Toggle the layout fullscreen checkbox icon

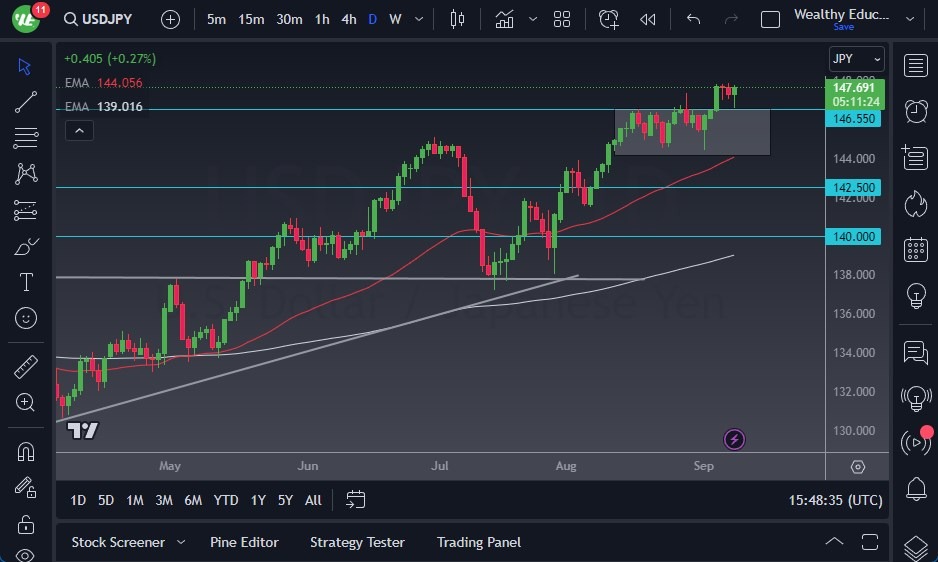pos(770,19)
